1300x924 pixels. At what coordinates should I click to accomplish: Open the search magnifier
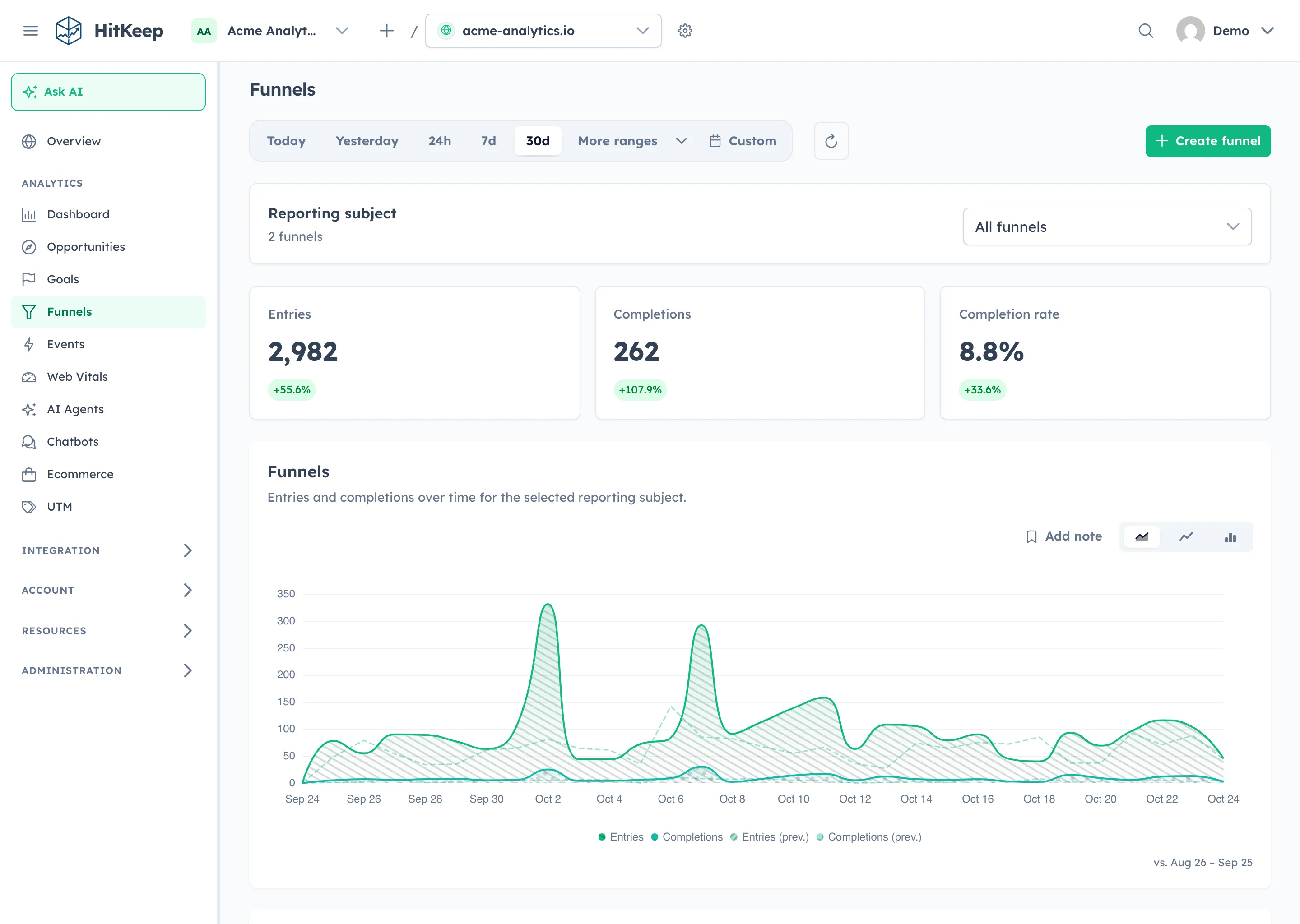[1146, 31]
